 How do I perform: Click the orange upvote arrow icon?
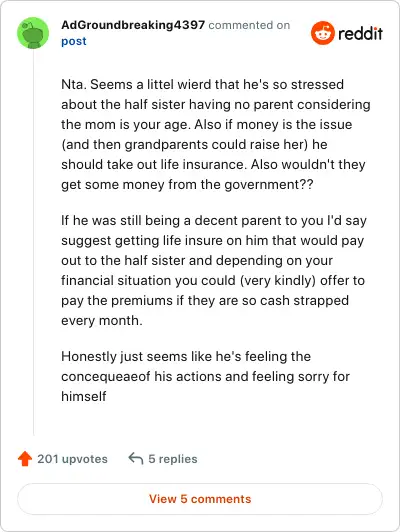click(x=25, y=459)
